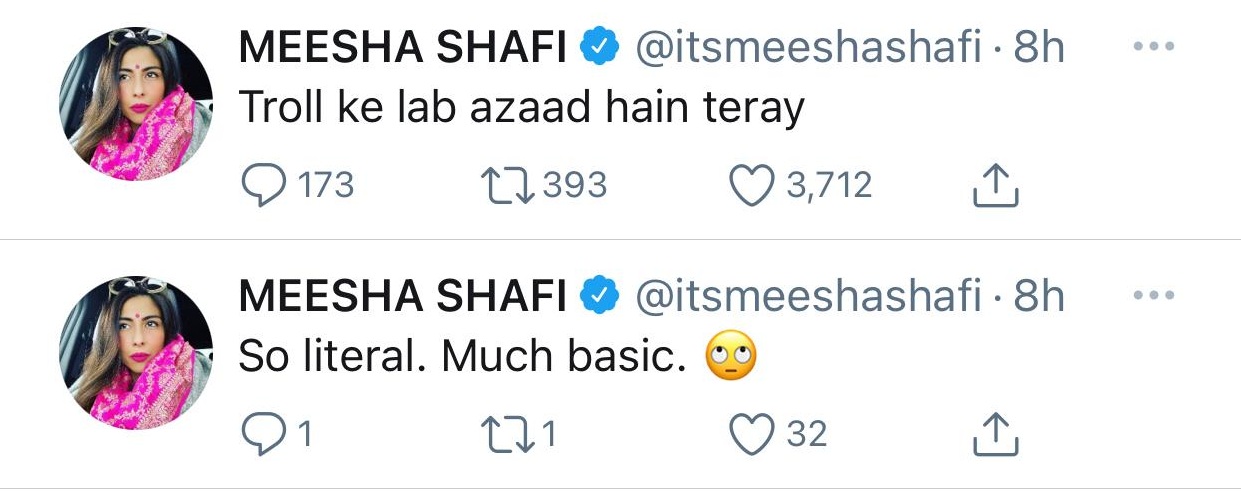Open @itsmeeshashafi handle on first tweet

808,49
